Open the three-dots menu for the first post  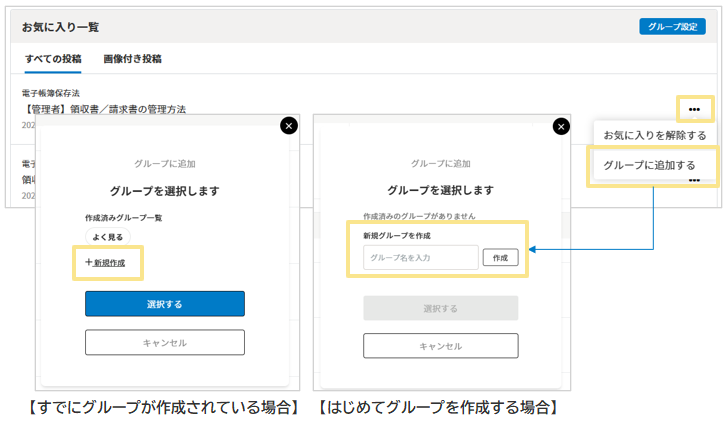pyautogui.click(x=694, y=108)
